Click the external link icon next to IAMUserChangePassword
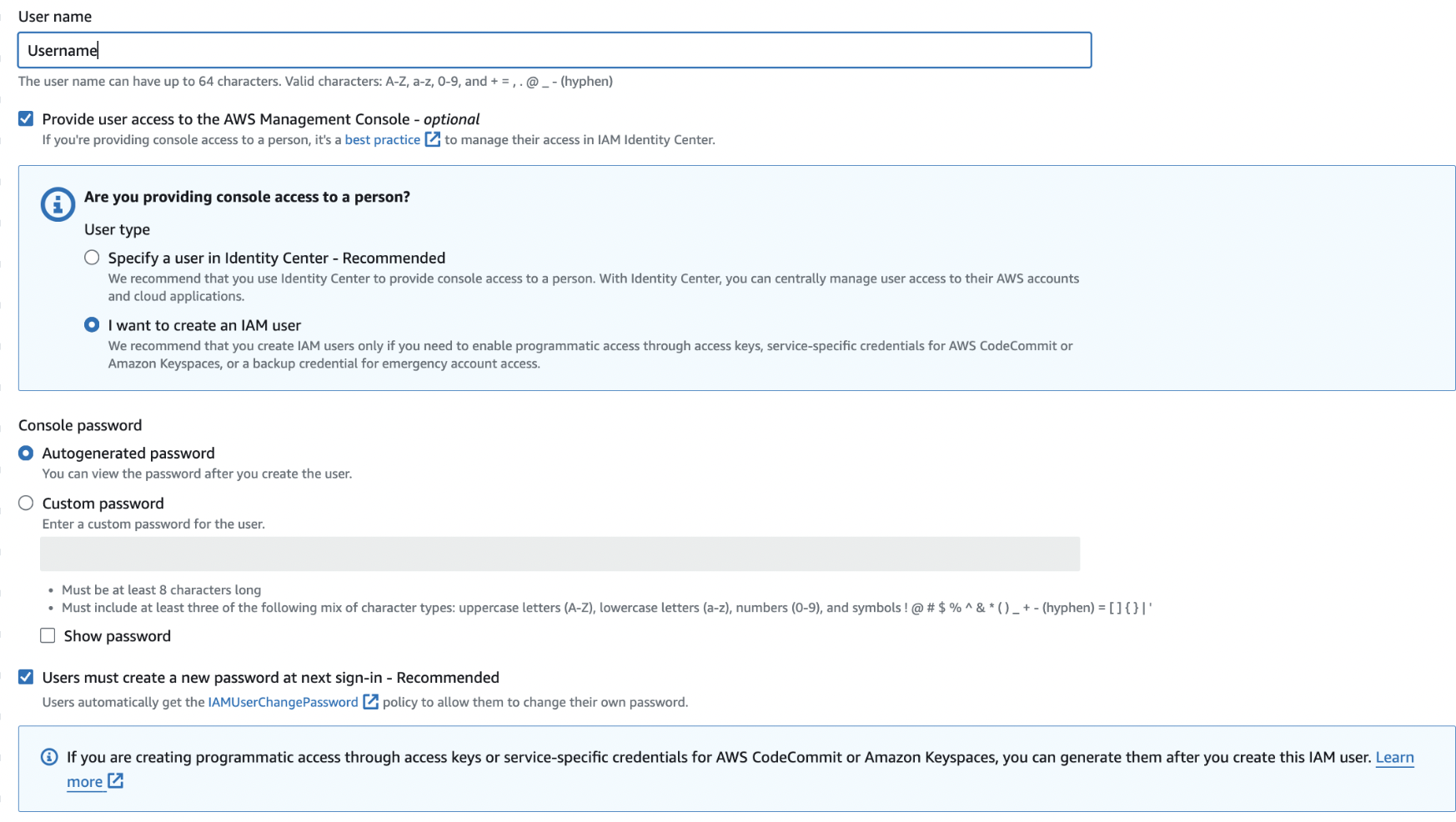 click(370, 702)
